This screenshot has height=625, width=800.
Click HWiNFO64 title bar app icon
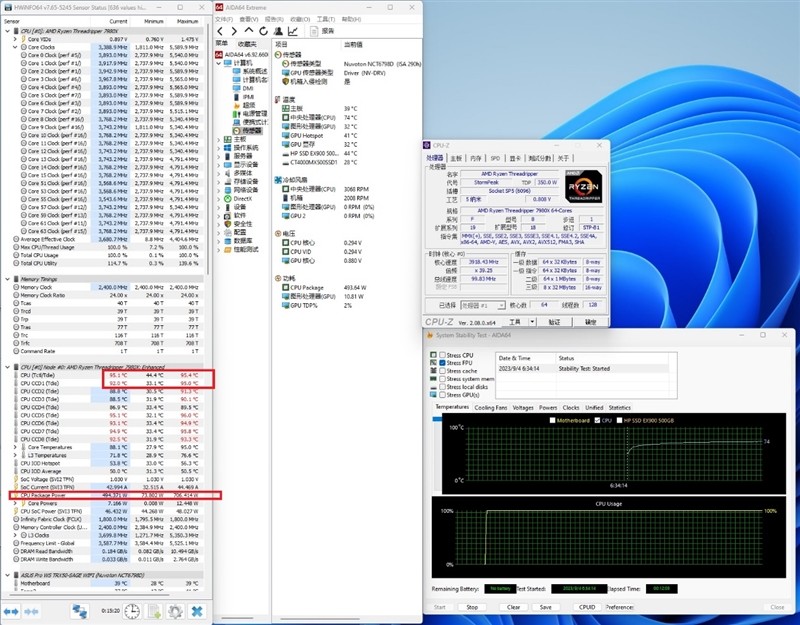[7, 7]
